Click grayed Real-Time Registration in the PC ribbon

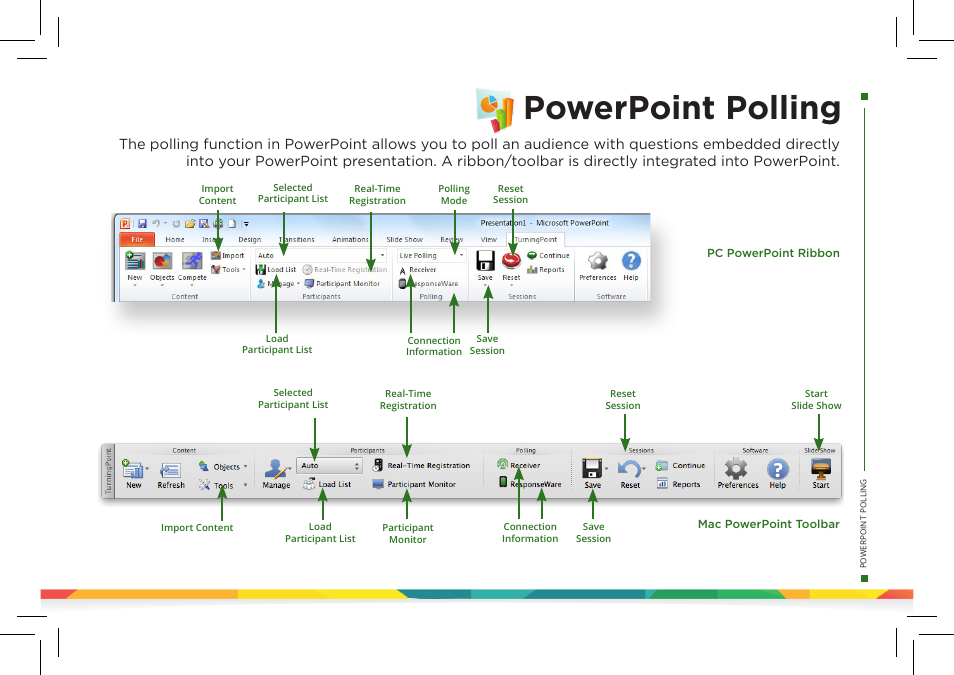344,269
